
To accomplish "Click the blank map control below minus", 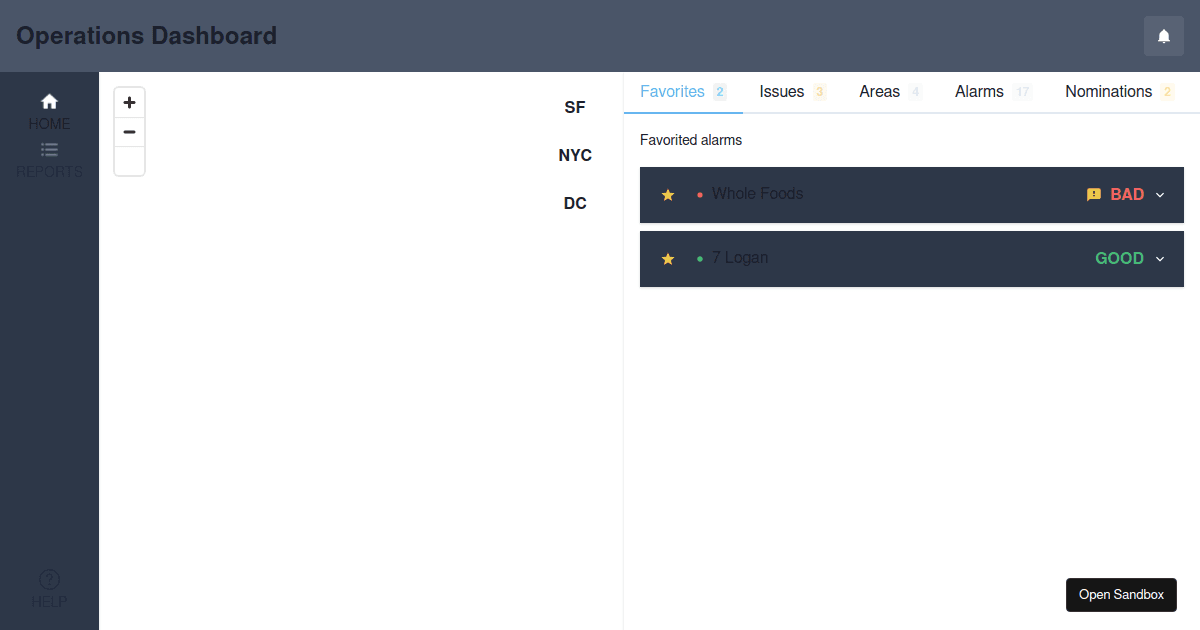I will (130, 161).
